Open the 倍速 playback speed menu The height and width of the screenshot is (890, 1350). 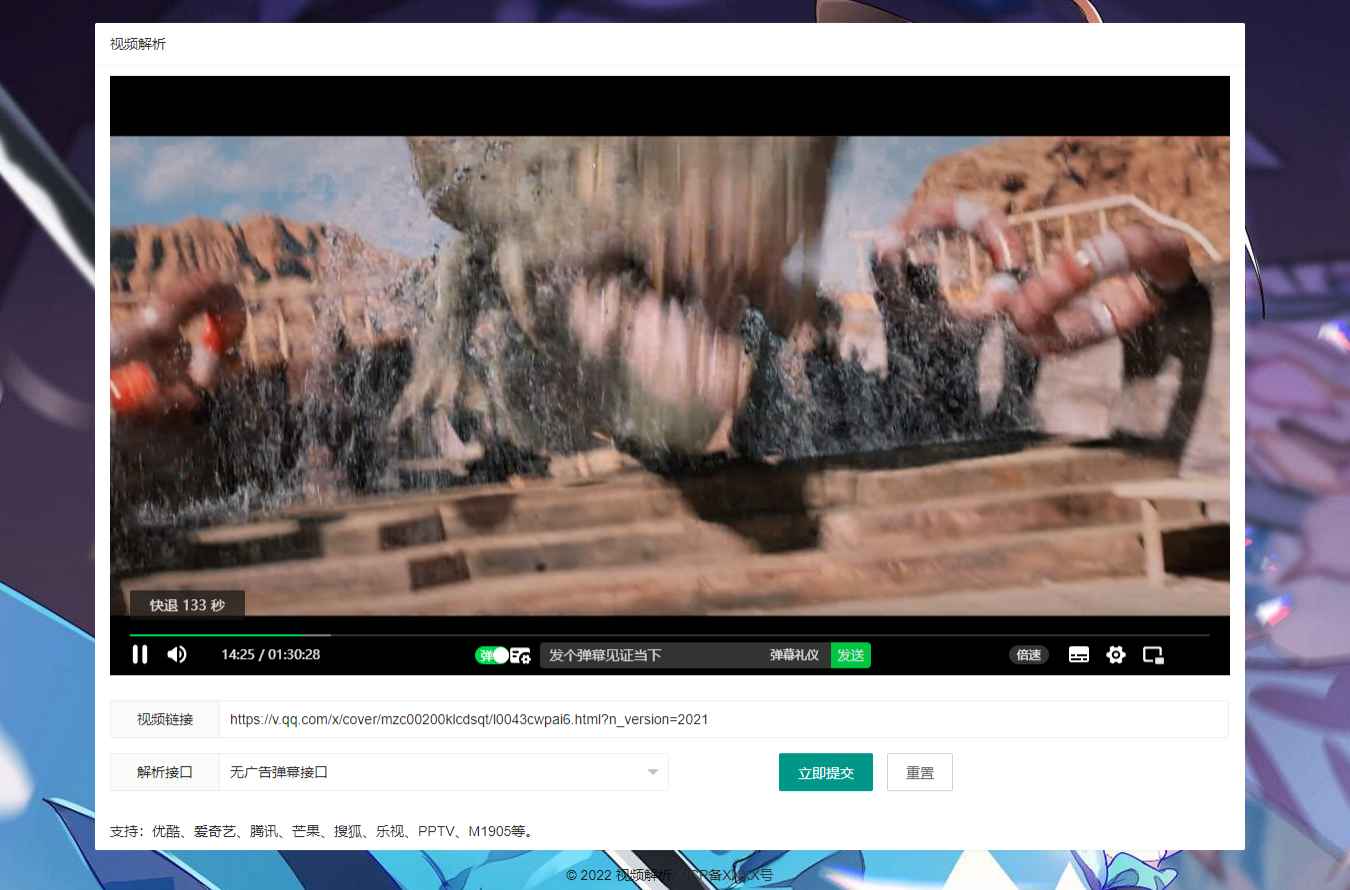(1029, 655)
